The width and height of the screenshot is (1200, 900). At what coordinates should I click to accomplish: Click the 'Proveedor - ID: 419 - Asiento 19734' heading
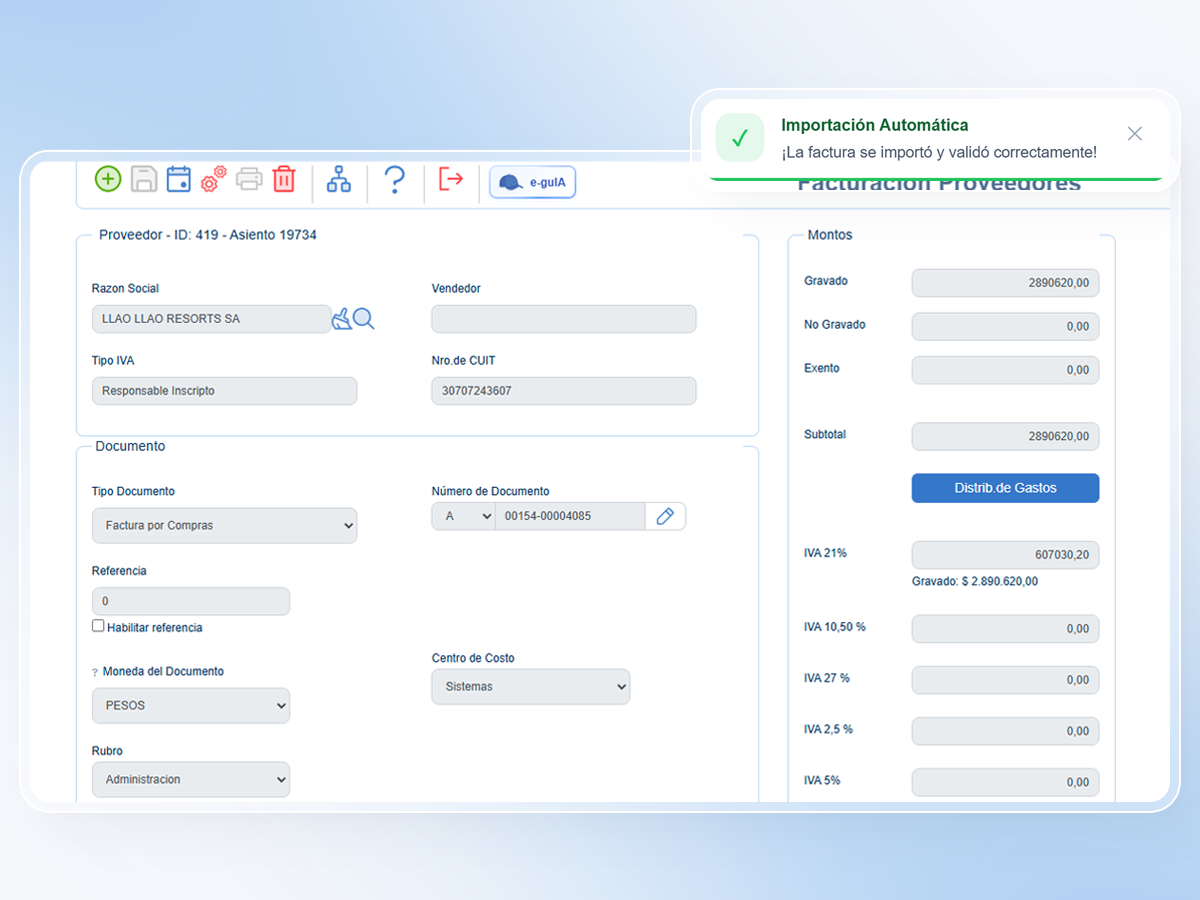(x=208, y=235)
